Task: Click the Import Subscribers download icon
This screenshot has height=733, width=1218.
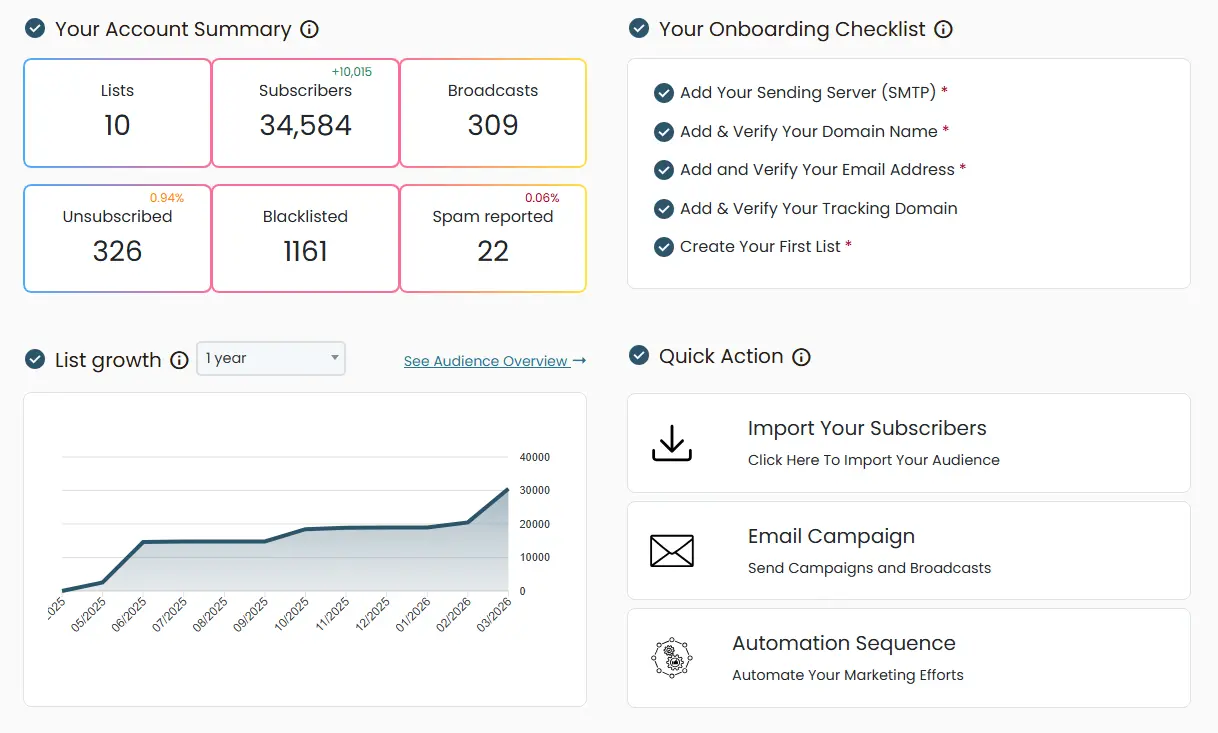Action: coord(672,443)
